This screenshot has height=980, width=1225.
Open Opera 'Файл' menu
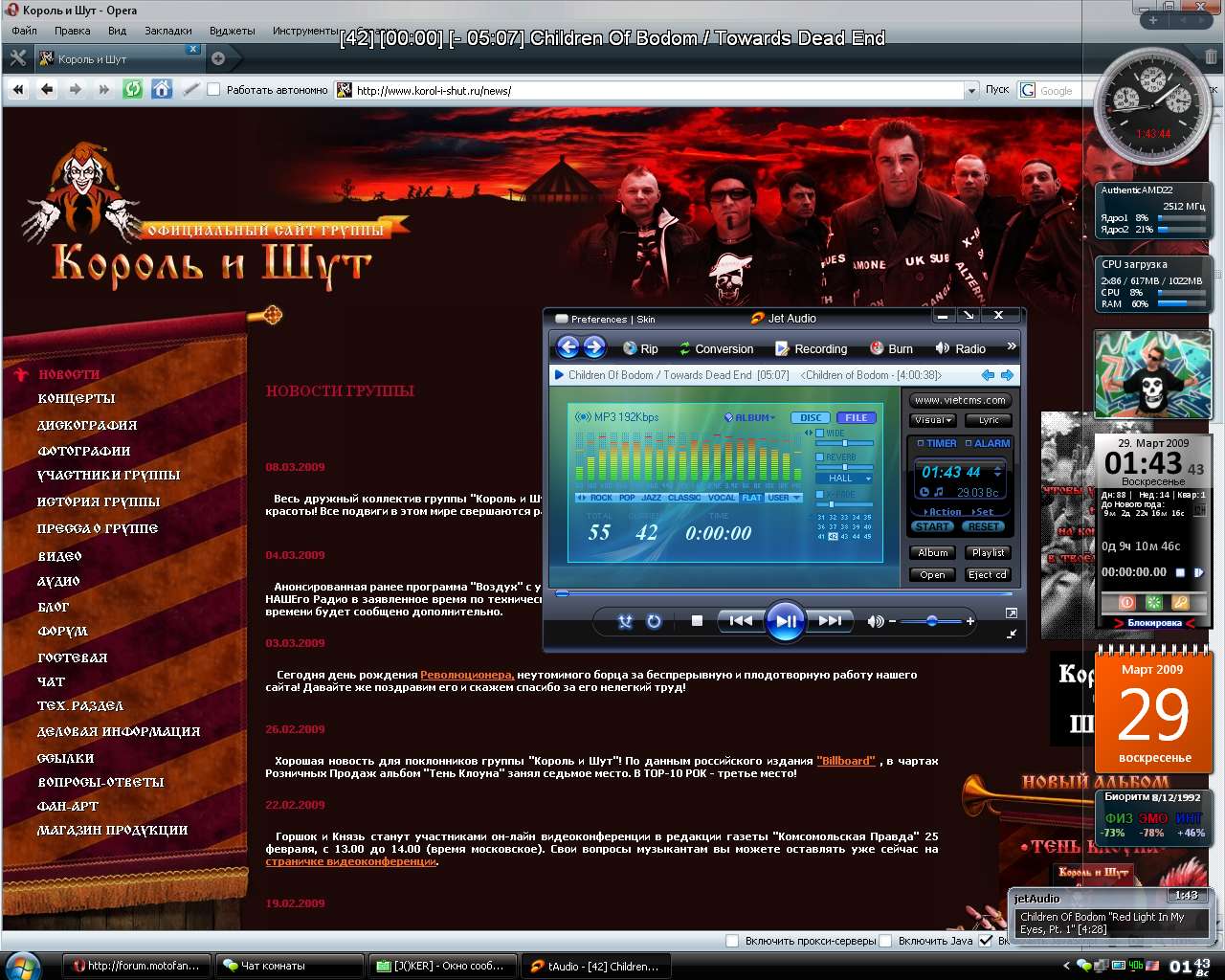pos(24,31)
